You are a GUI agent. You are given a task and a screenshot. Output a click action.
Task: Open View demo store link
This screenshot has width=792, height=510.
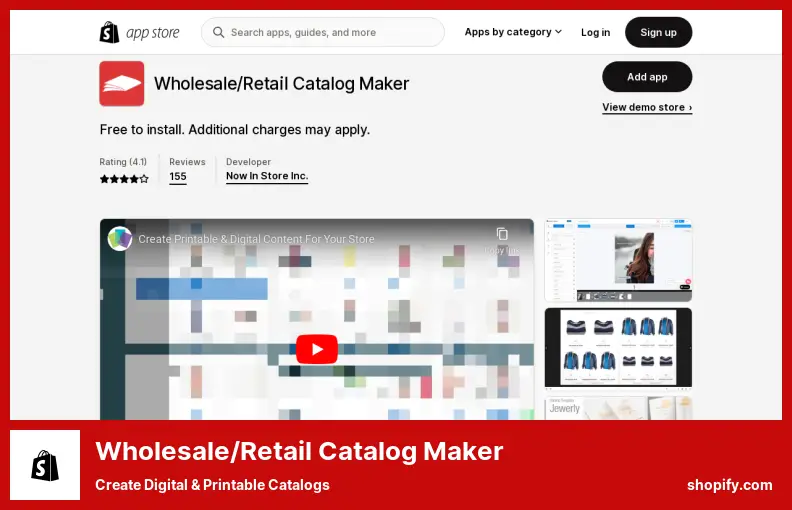click(x=647, y=107)
